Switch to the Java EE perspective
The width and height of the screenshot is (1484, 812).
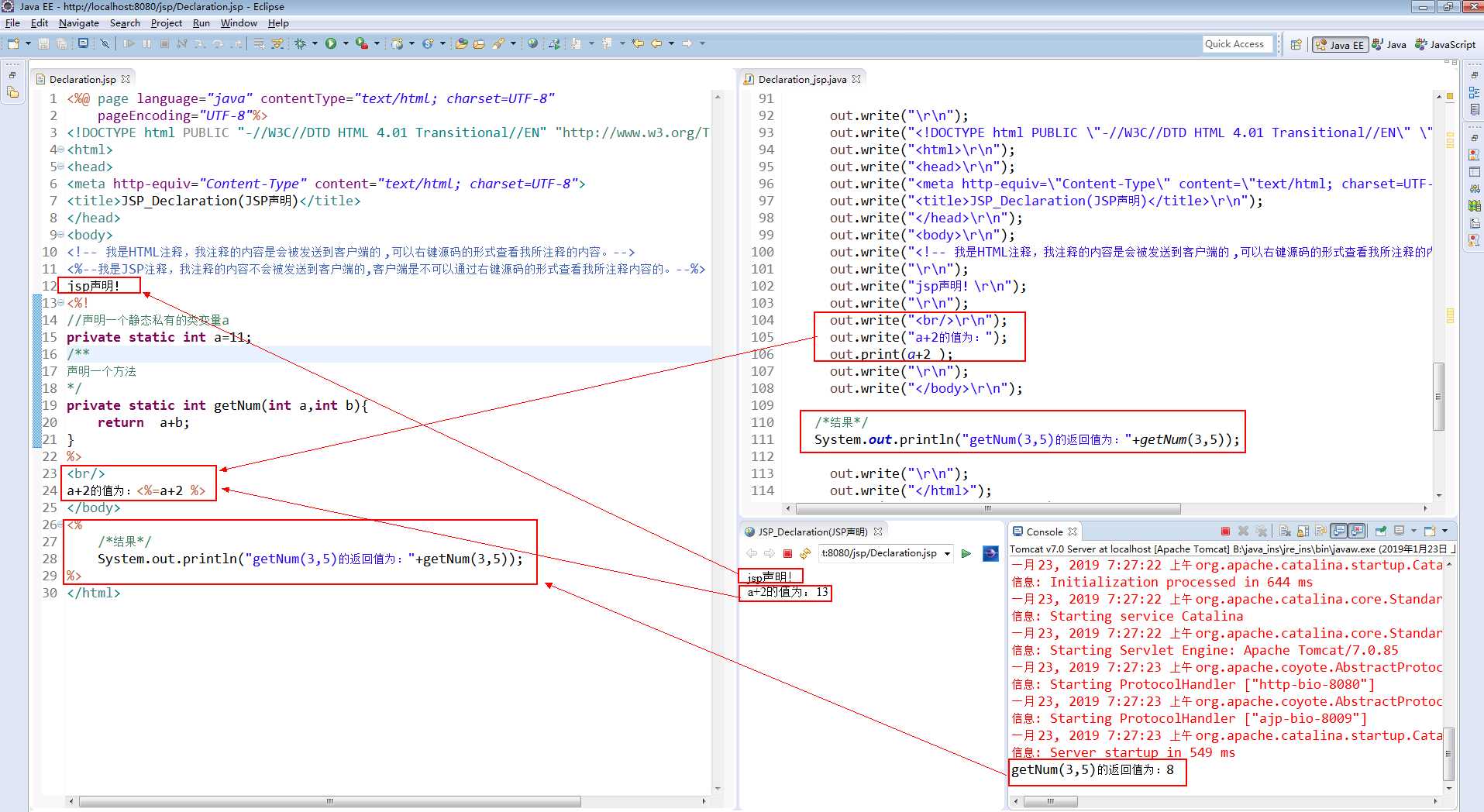[1340, 45]
